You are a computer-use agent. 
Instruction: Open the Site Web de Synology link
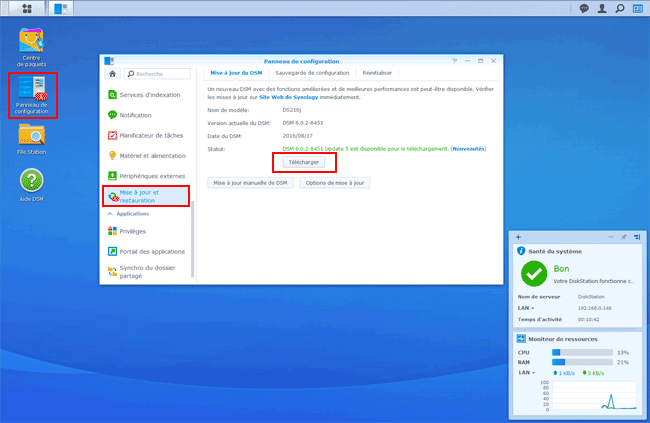(x=289, y=97)
